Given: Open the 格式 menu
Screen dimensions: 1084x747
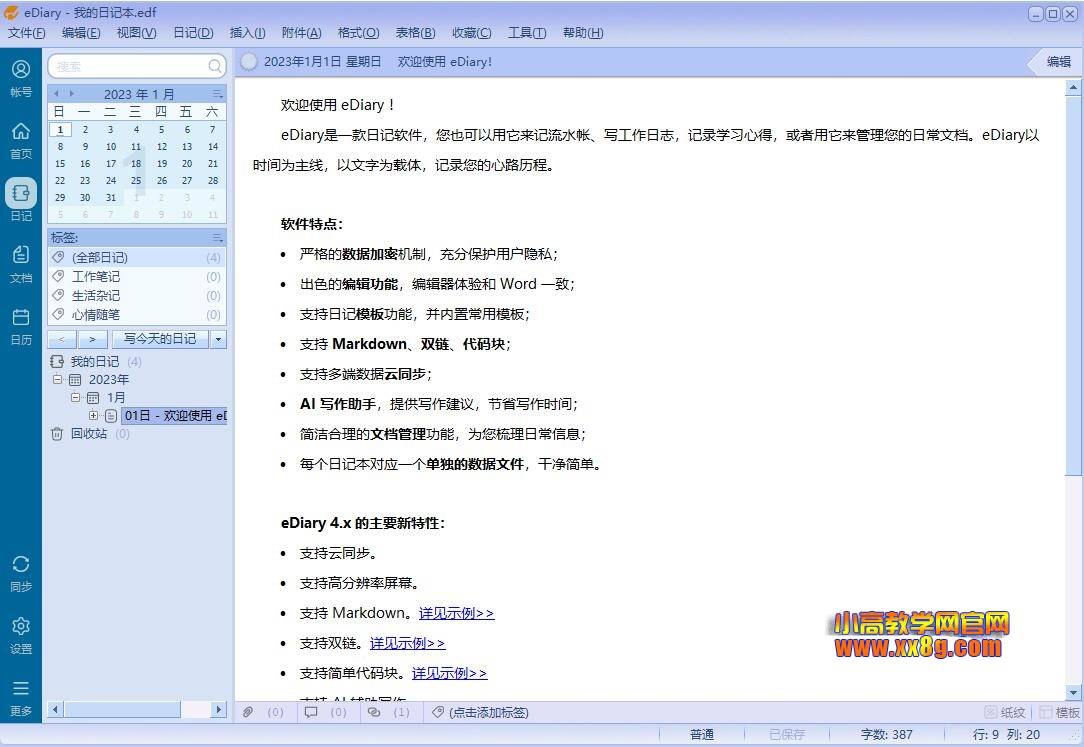Looking at the screenshot, I should point(358,32).
